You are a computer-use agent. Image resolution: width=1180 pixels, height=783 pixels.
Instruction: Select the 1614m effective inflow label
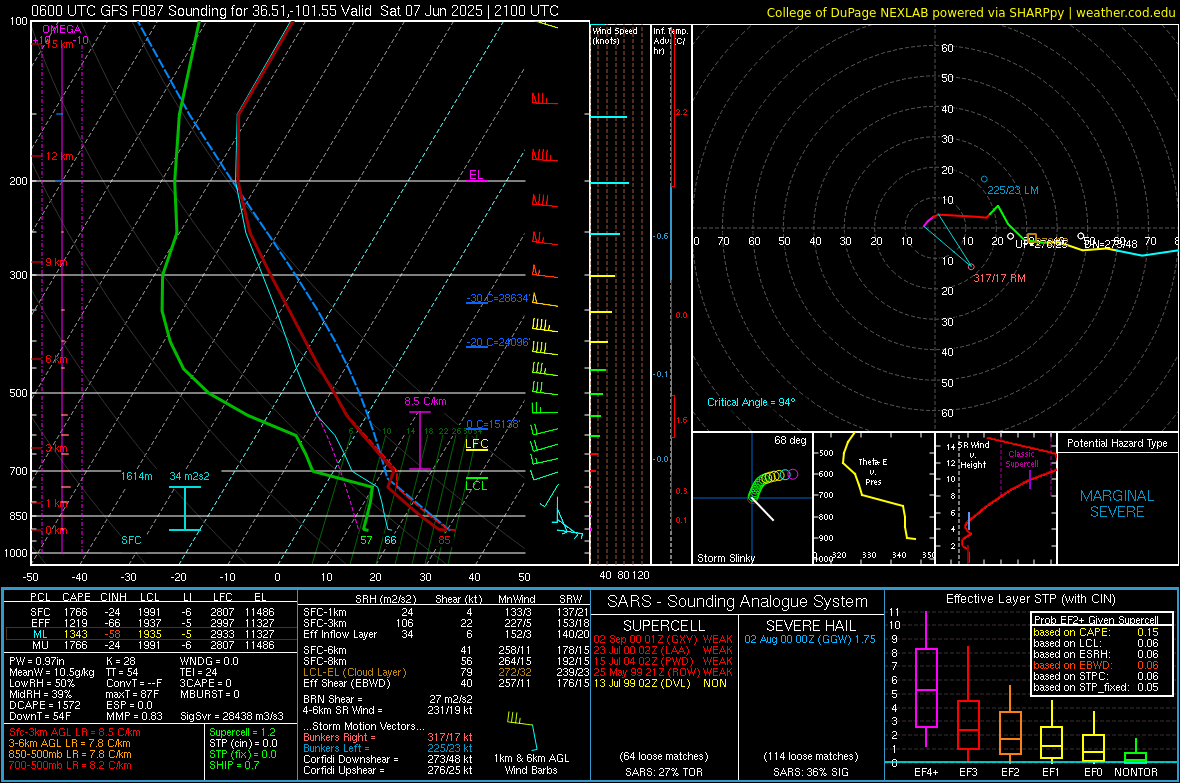136,477
